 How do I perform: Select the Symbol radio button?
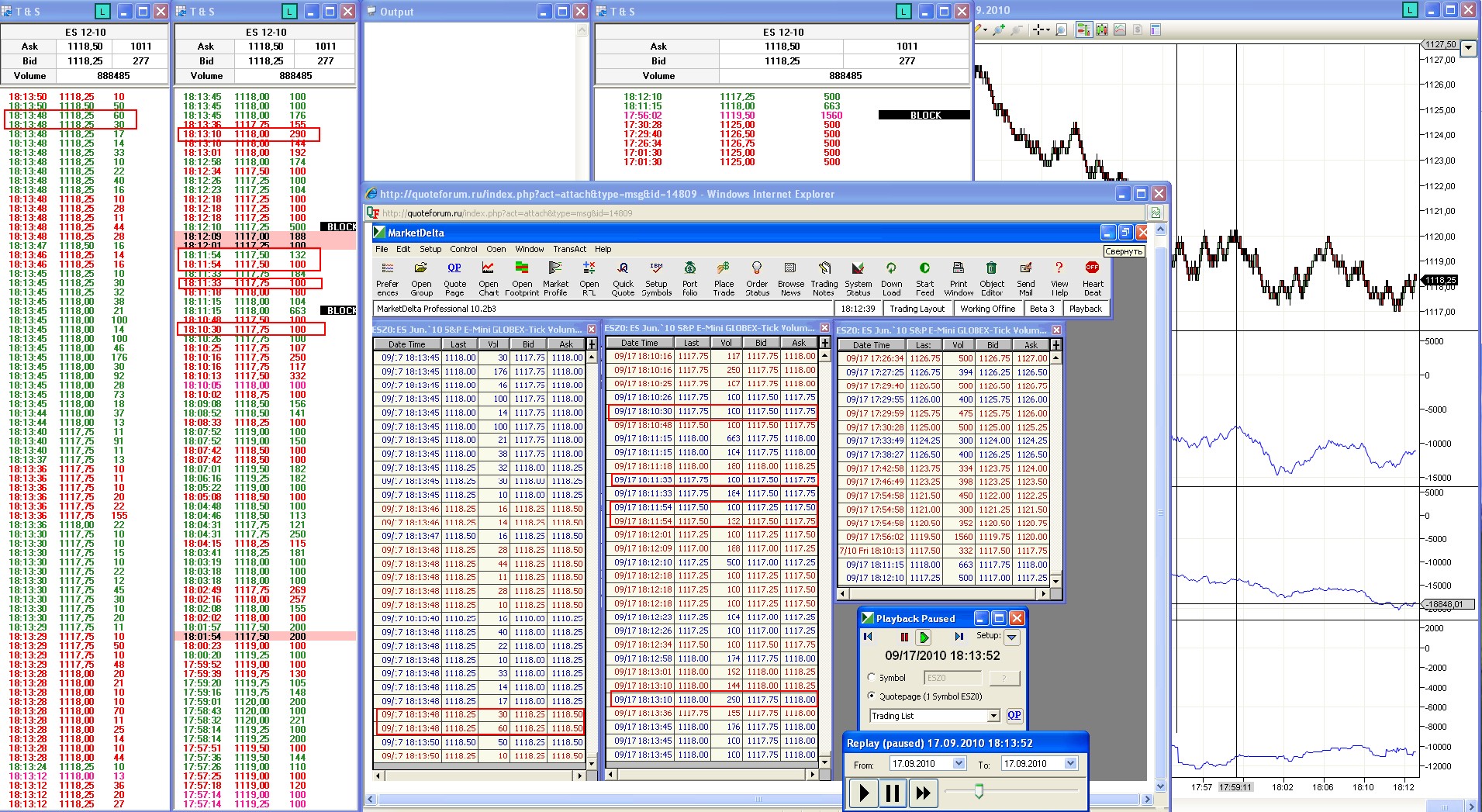872,677
